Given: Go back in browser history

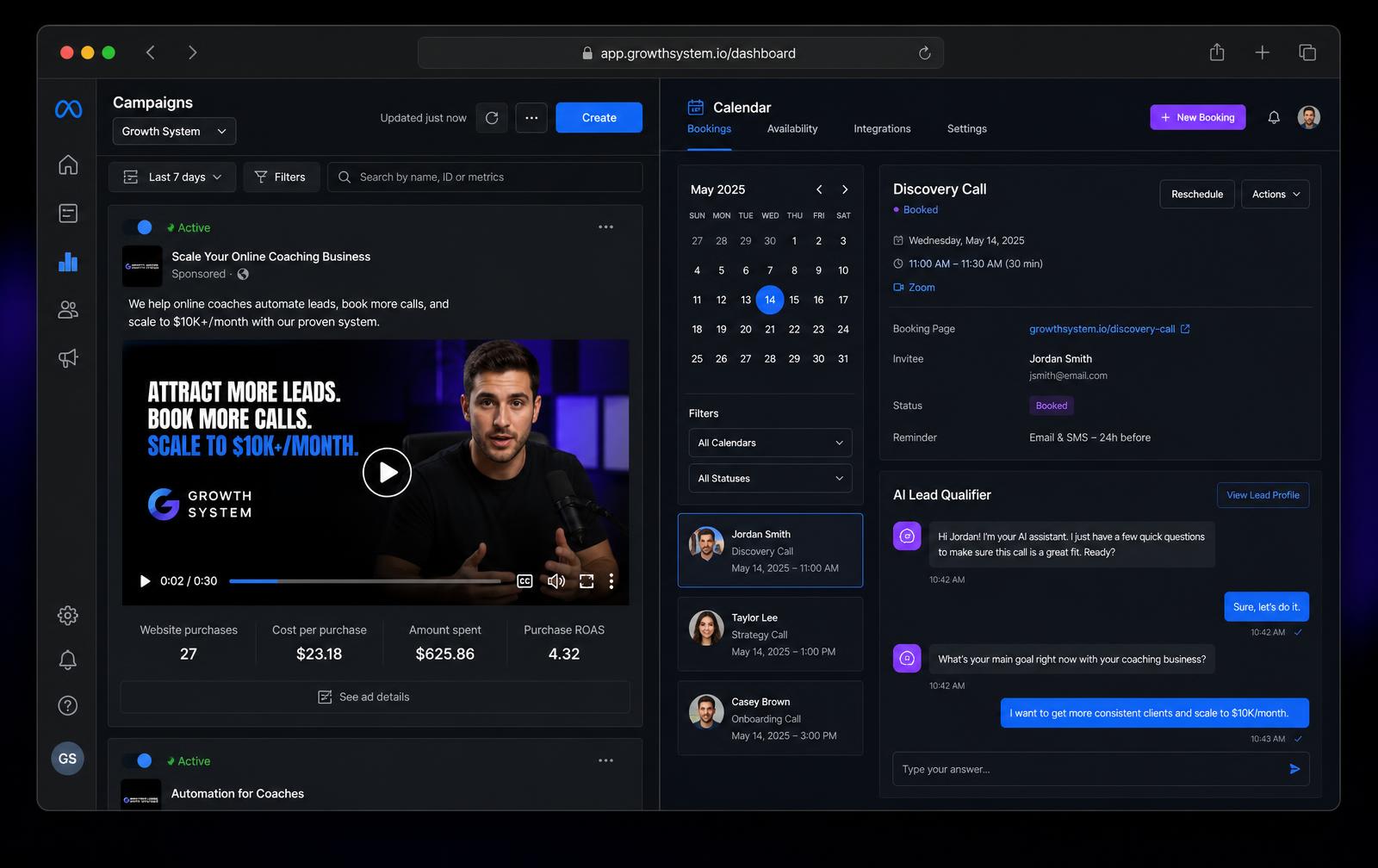Looking at the screenshot, I should 151,53.
